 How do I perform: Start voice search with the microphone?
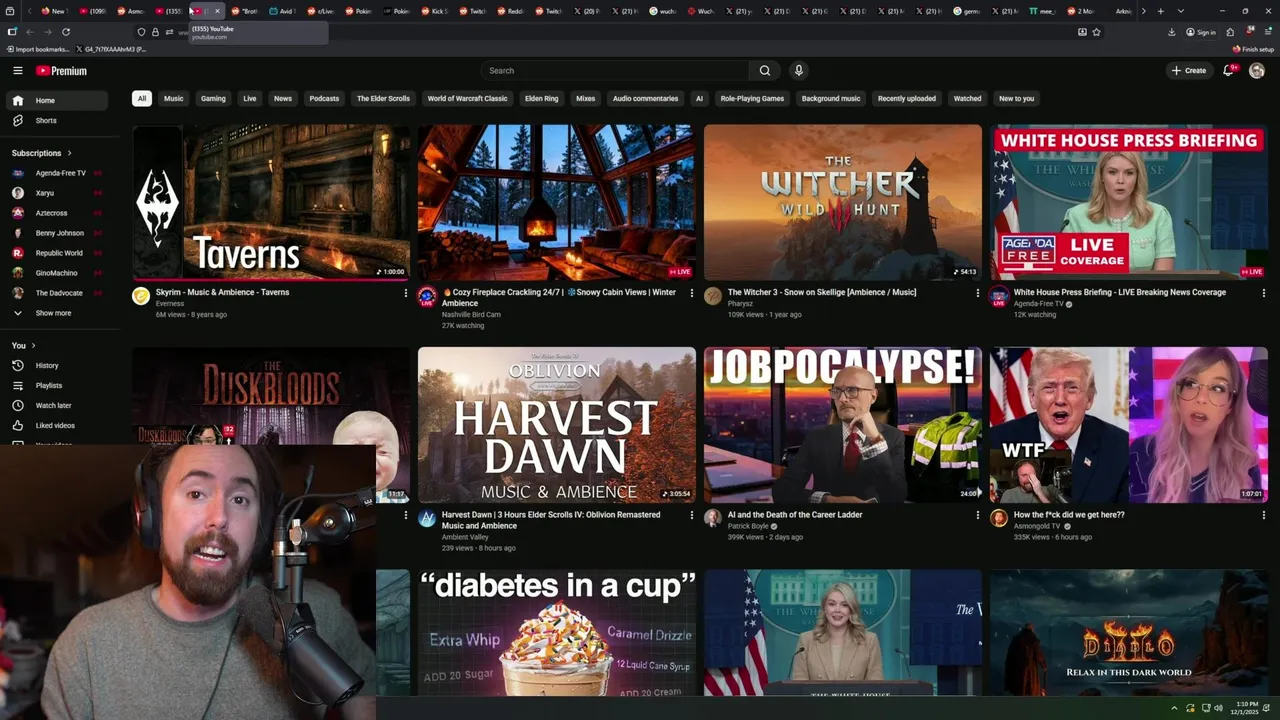[798, 70]
